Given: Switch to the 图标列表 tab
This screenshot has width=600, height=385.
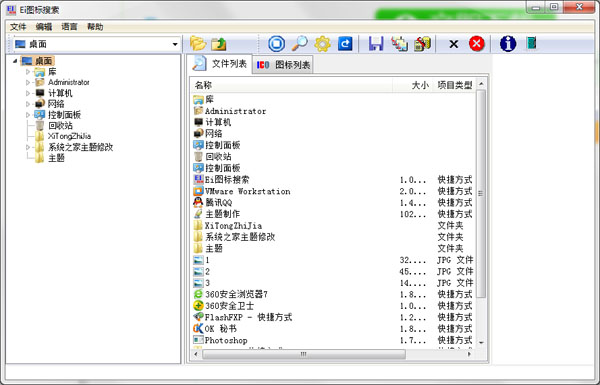Looking at the screenshot, I should tap(283, 65).
